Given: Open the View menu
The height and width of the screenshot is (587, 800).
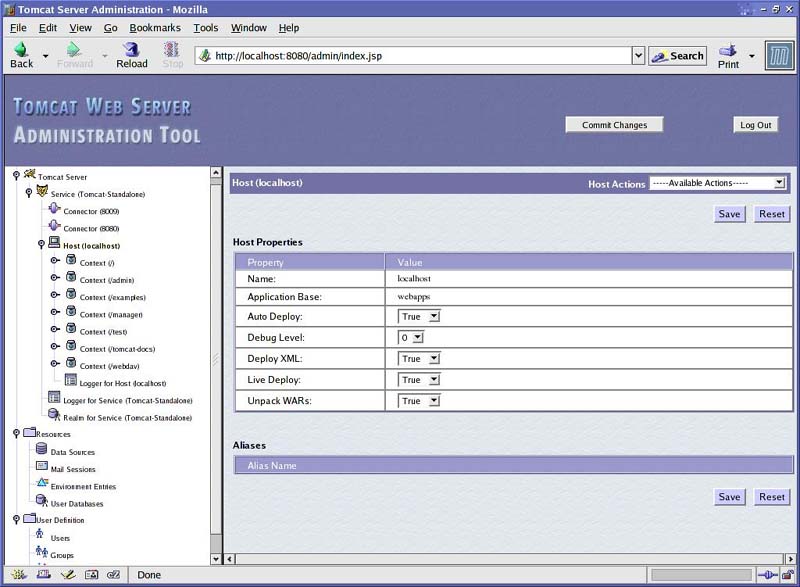Looking at the screenshot, I should tap(81, 28).
